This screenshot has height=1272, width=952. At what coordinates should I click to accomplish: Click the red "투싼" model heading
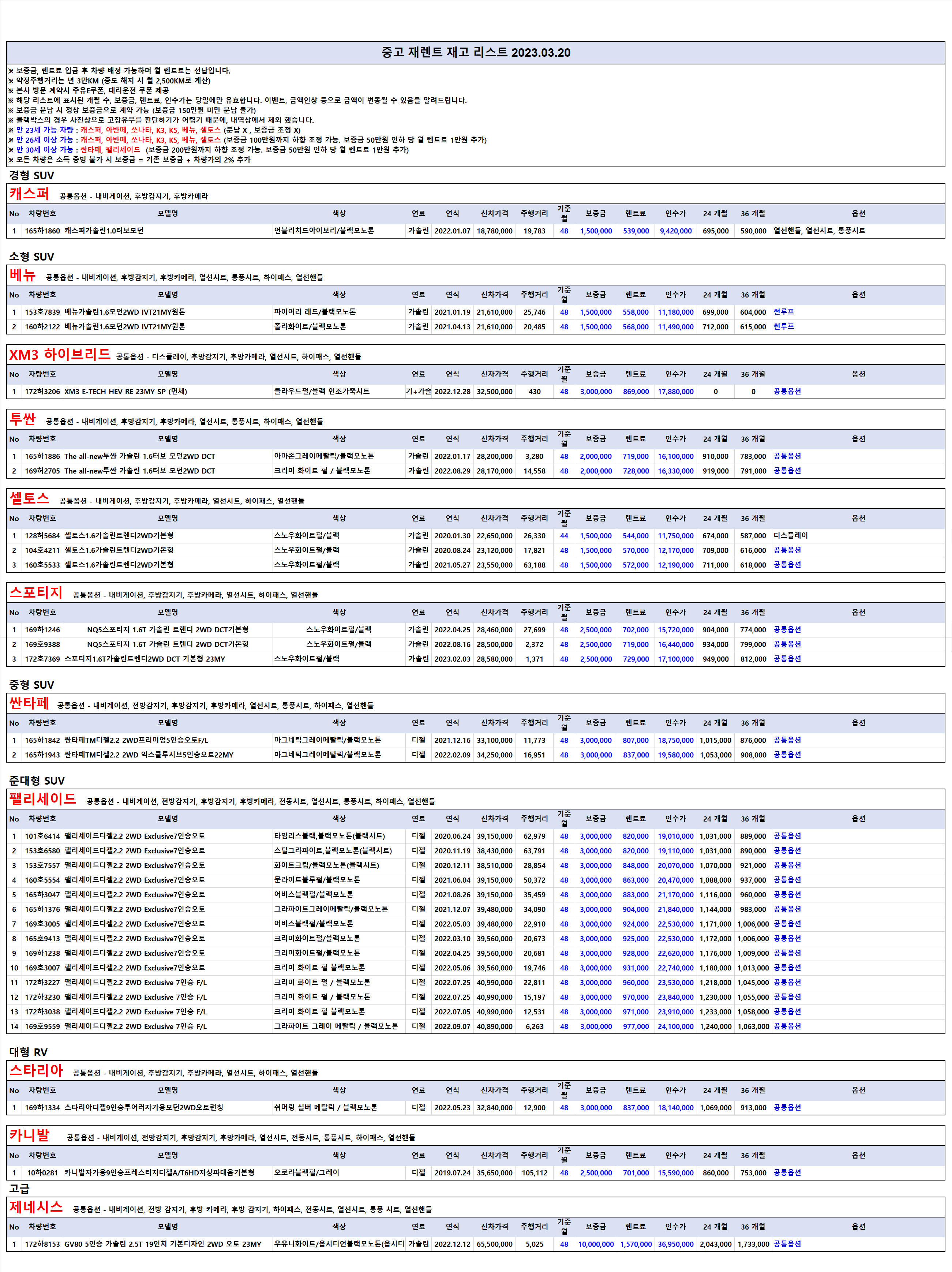(22, 419)
